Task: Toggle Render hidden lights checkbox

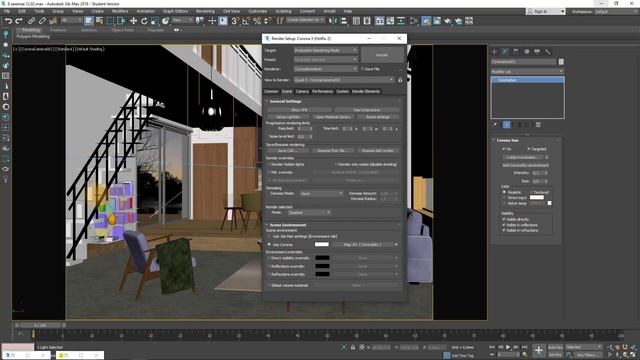Action: point(269,164)
